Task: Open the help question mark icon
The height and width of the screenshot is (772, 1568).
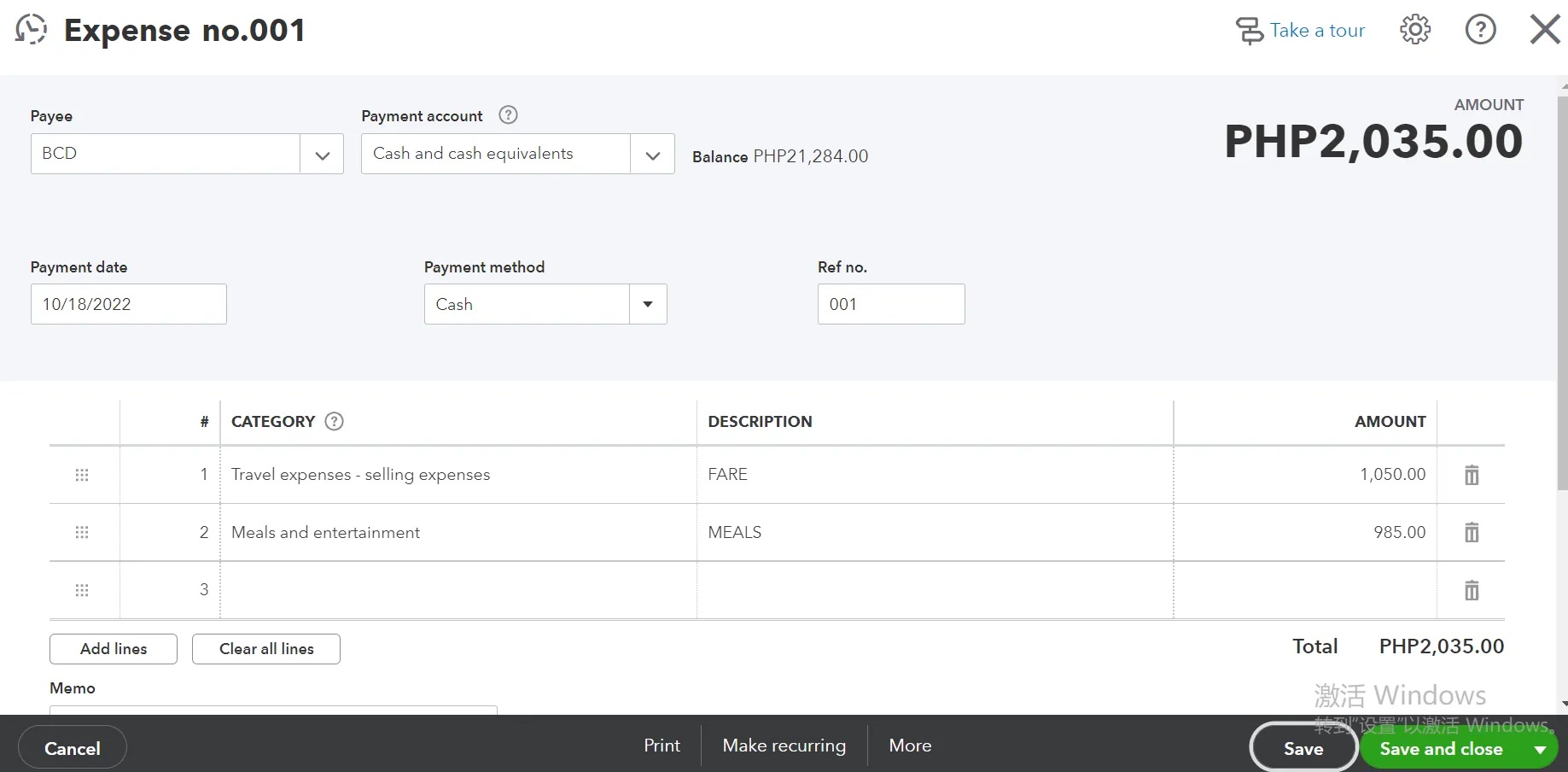Action: (x=1480, y=30)
